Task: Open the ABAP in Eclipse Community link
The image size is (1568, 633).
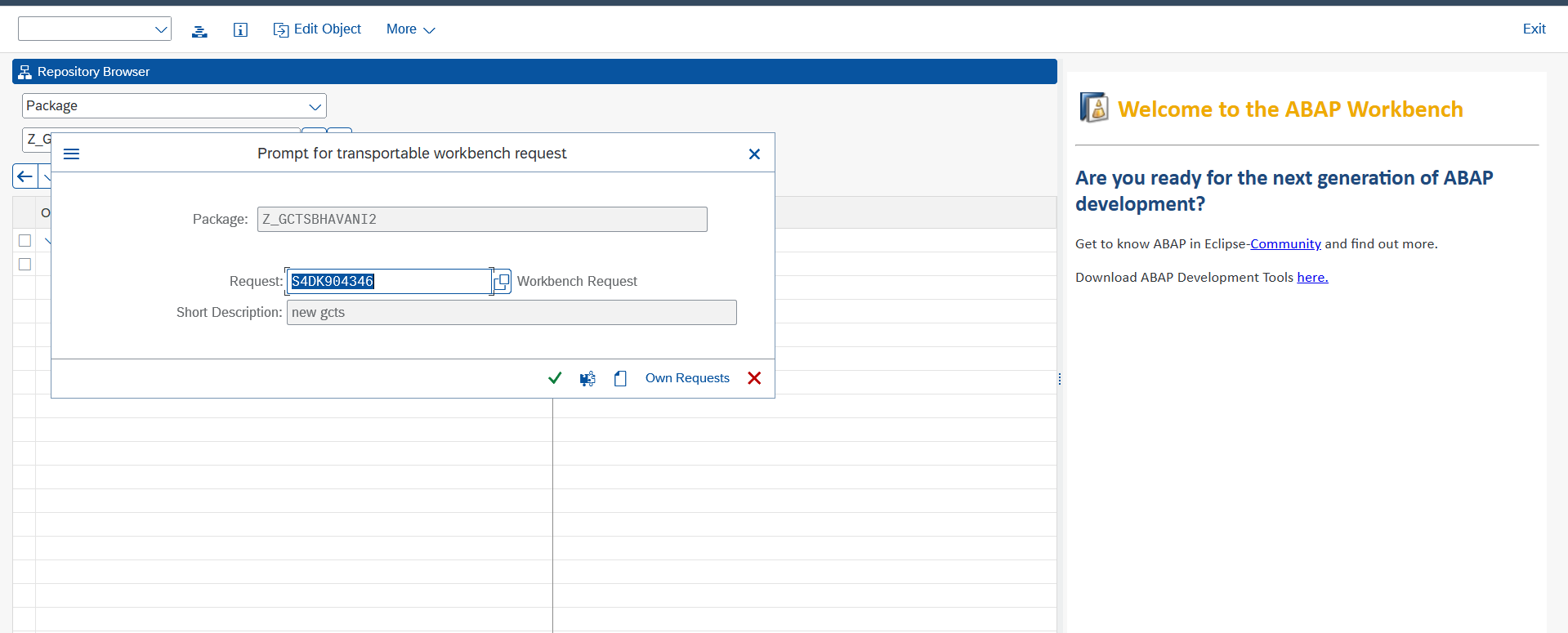Action: [1285, 243]
